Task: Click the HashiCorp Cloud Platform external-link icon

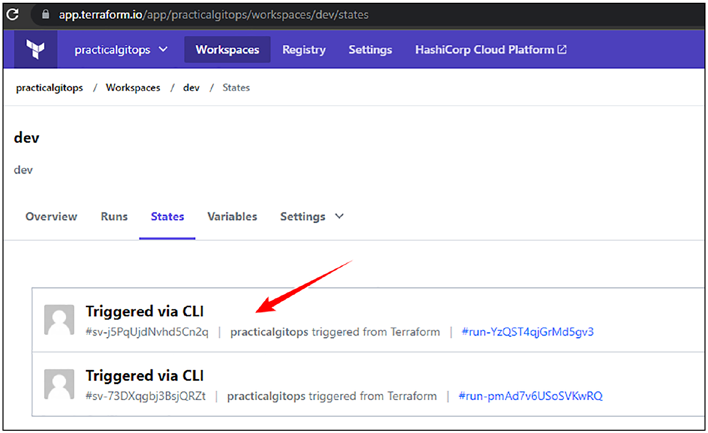Action: click(562, 49)
